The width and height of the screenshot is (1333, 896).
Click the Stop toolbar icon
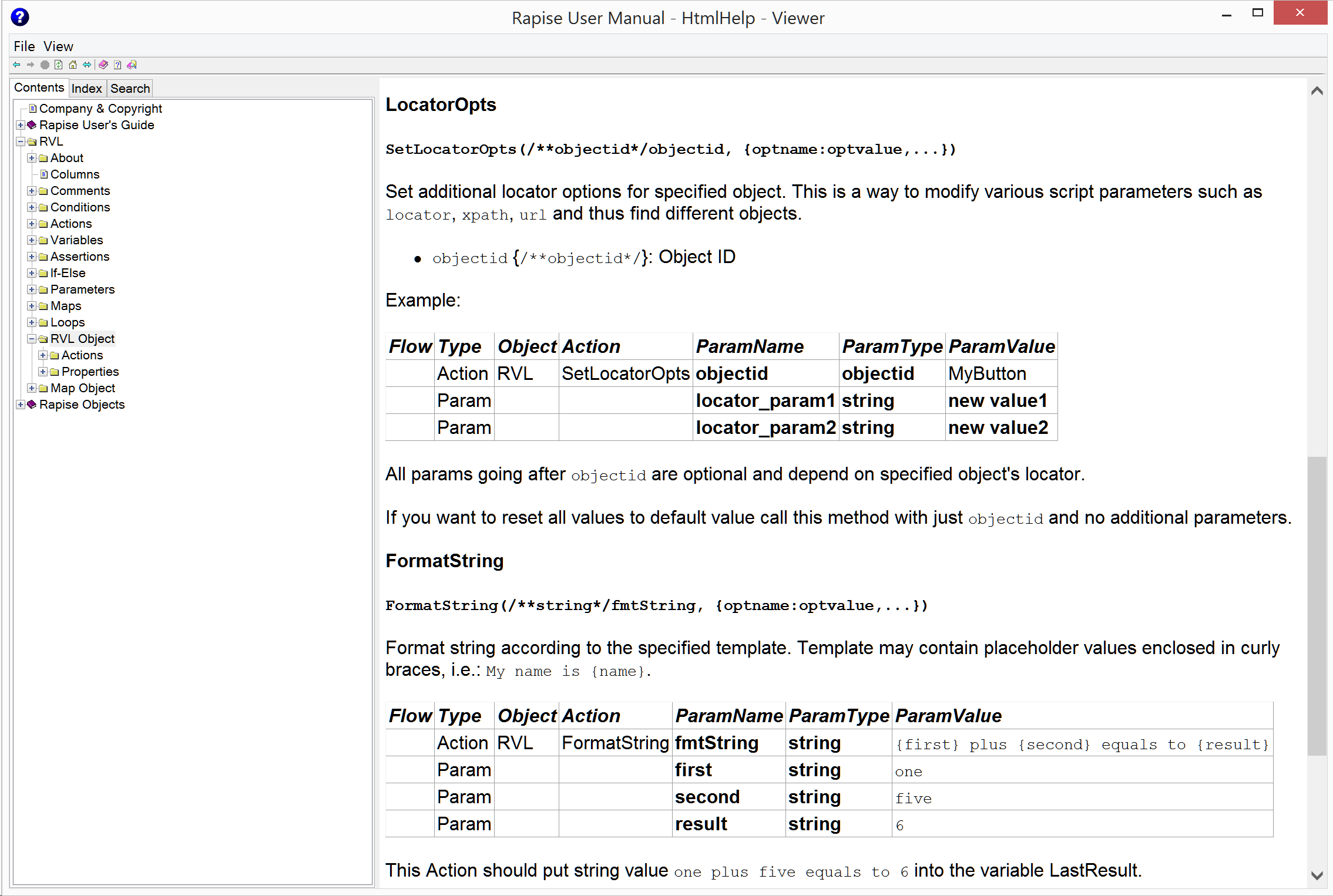pyautogui.click(x=45, y=65)
